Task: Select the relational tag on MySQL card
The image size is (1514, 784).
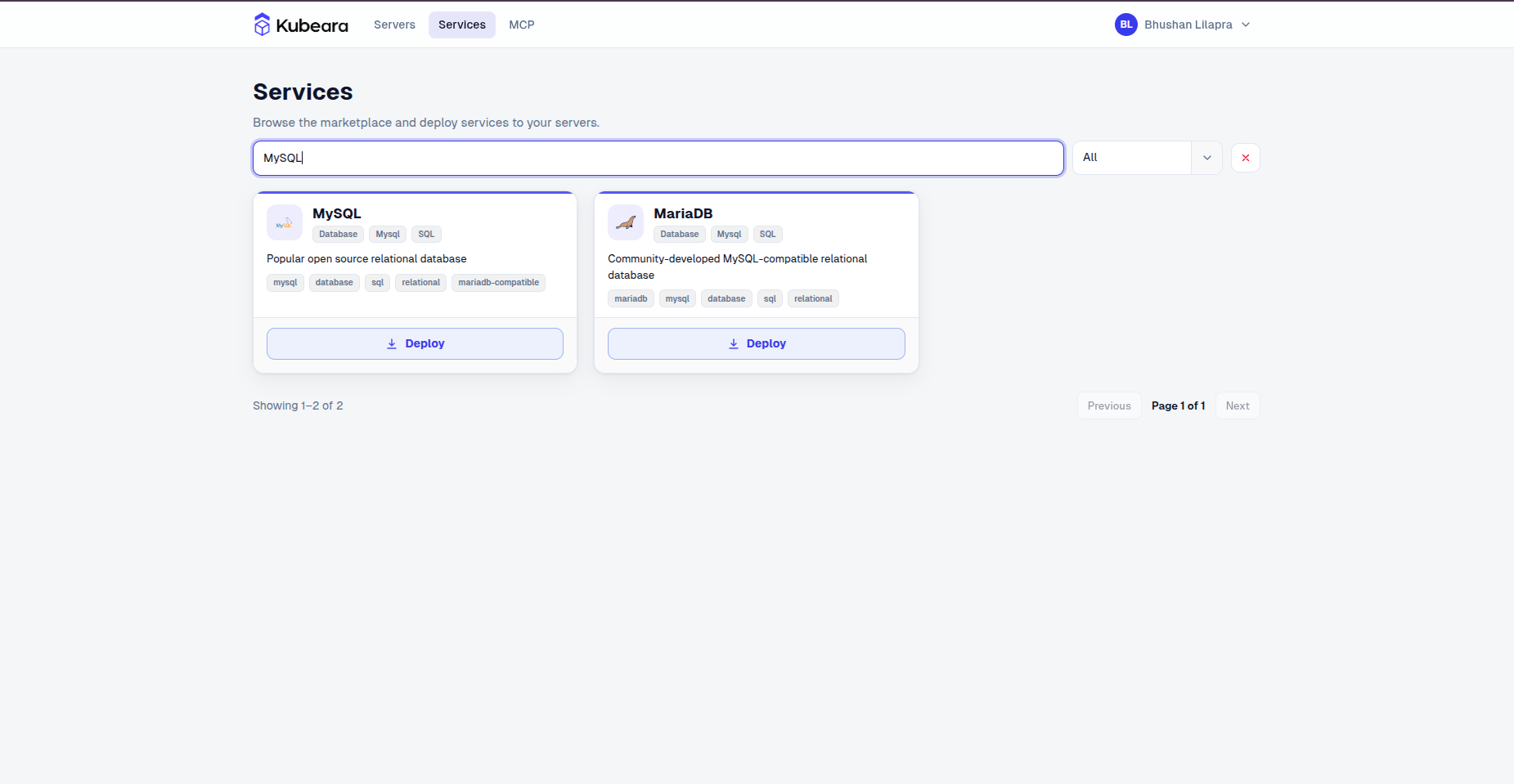Action: pyautogui.click(x=421, y=283)
